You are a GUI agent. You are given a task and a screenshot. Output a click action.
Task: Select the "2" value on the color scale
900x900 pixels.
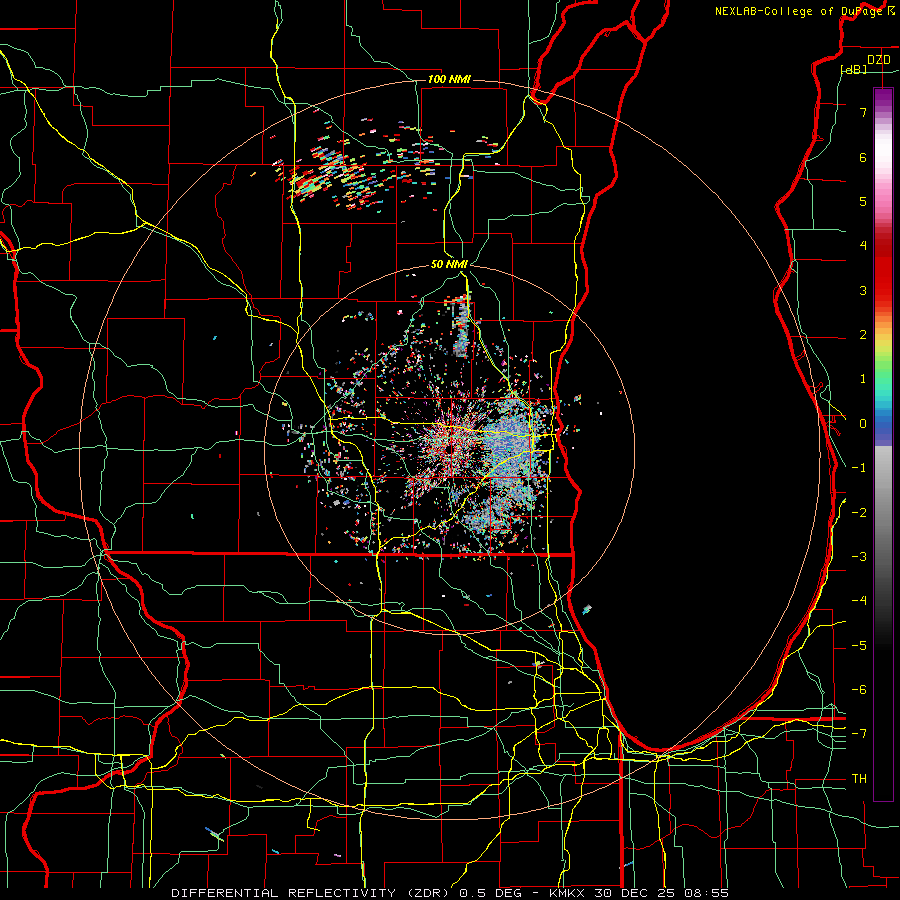coord(863,335)
